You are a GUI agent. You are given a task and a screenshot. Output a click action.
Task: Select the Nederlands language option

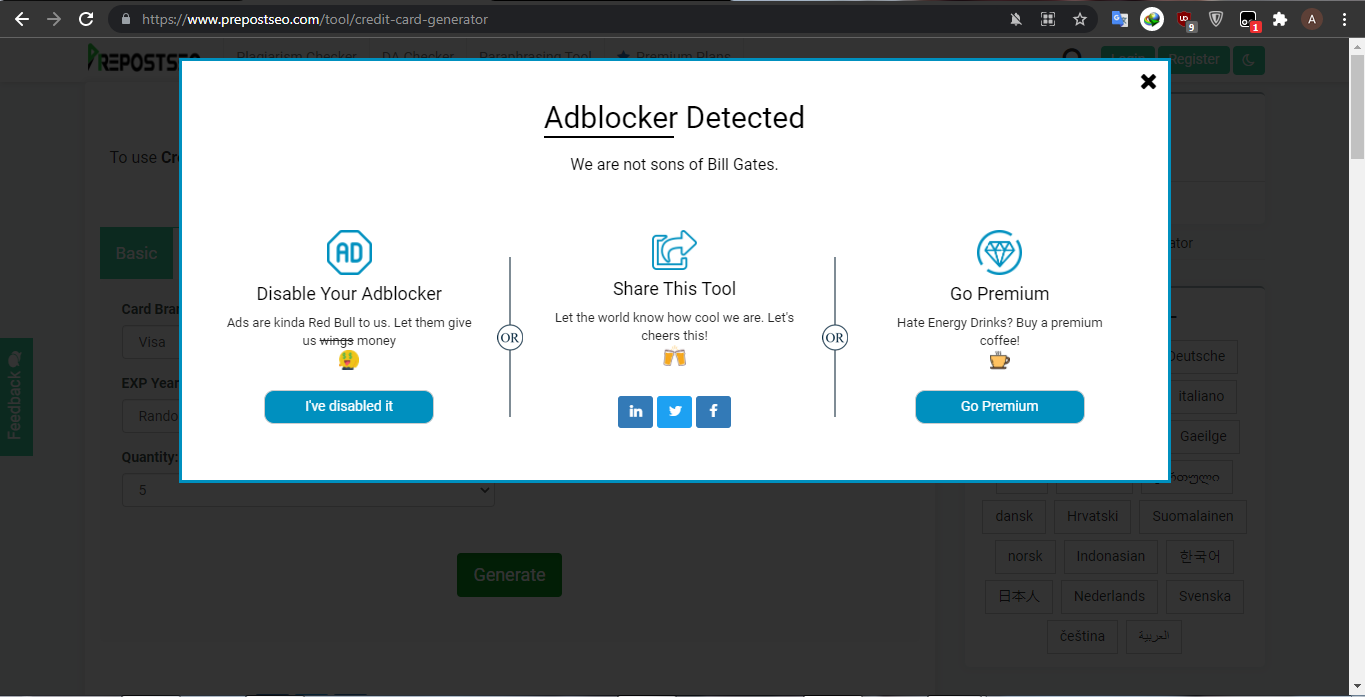click(1109, 596)
